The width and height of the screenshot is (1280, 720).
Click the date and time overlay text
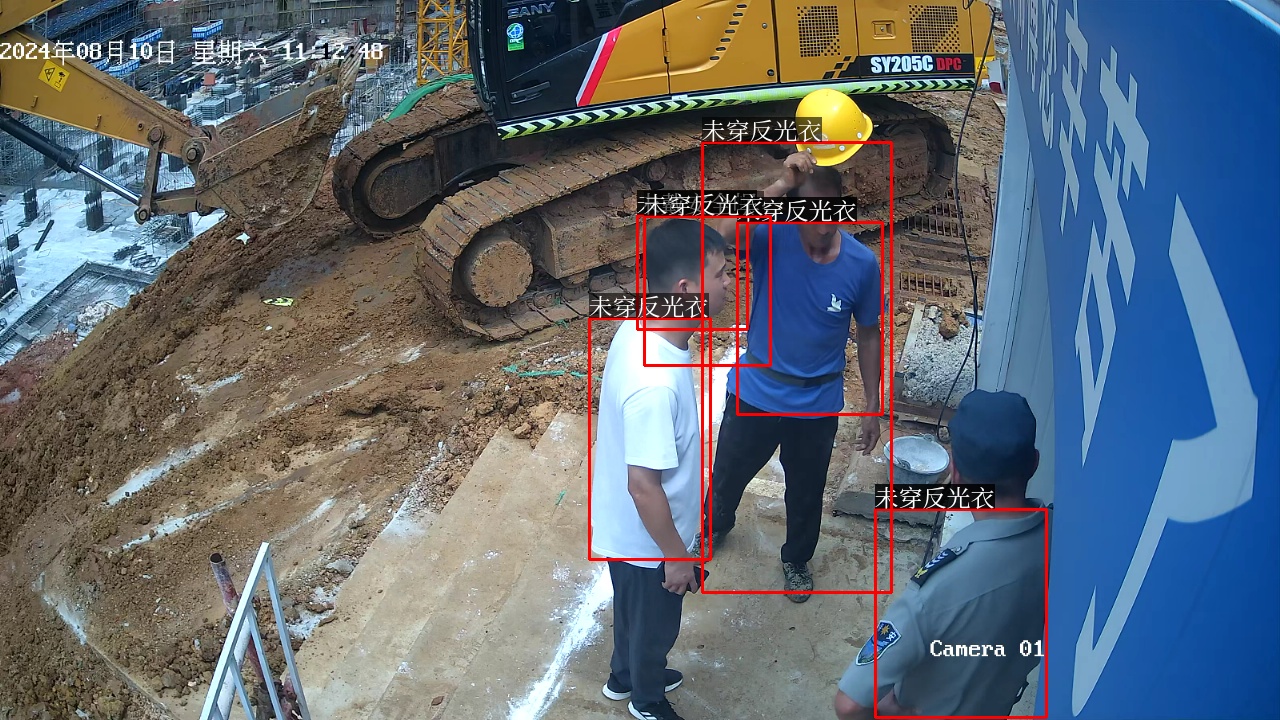192,52
